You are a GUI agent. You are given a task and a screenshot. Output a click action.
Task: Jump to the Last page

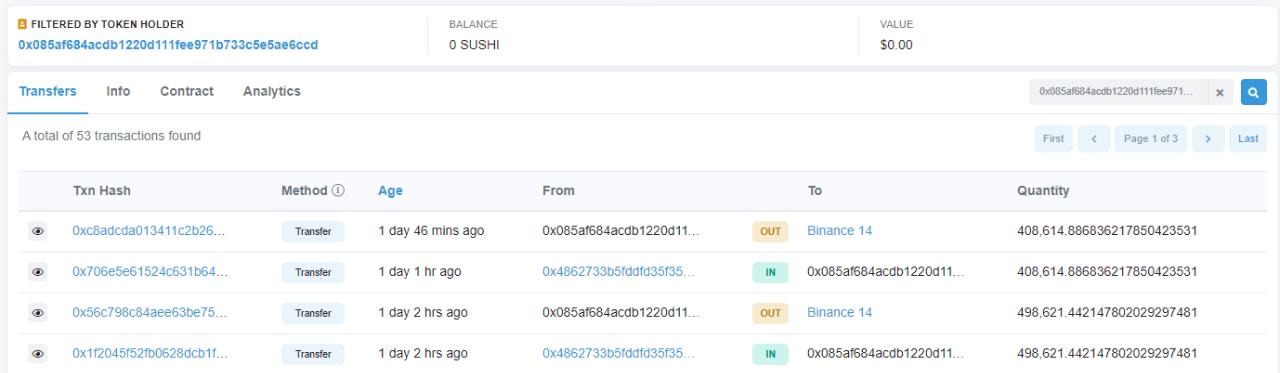[x=1248, y=139]
